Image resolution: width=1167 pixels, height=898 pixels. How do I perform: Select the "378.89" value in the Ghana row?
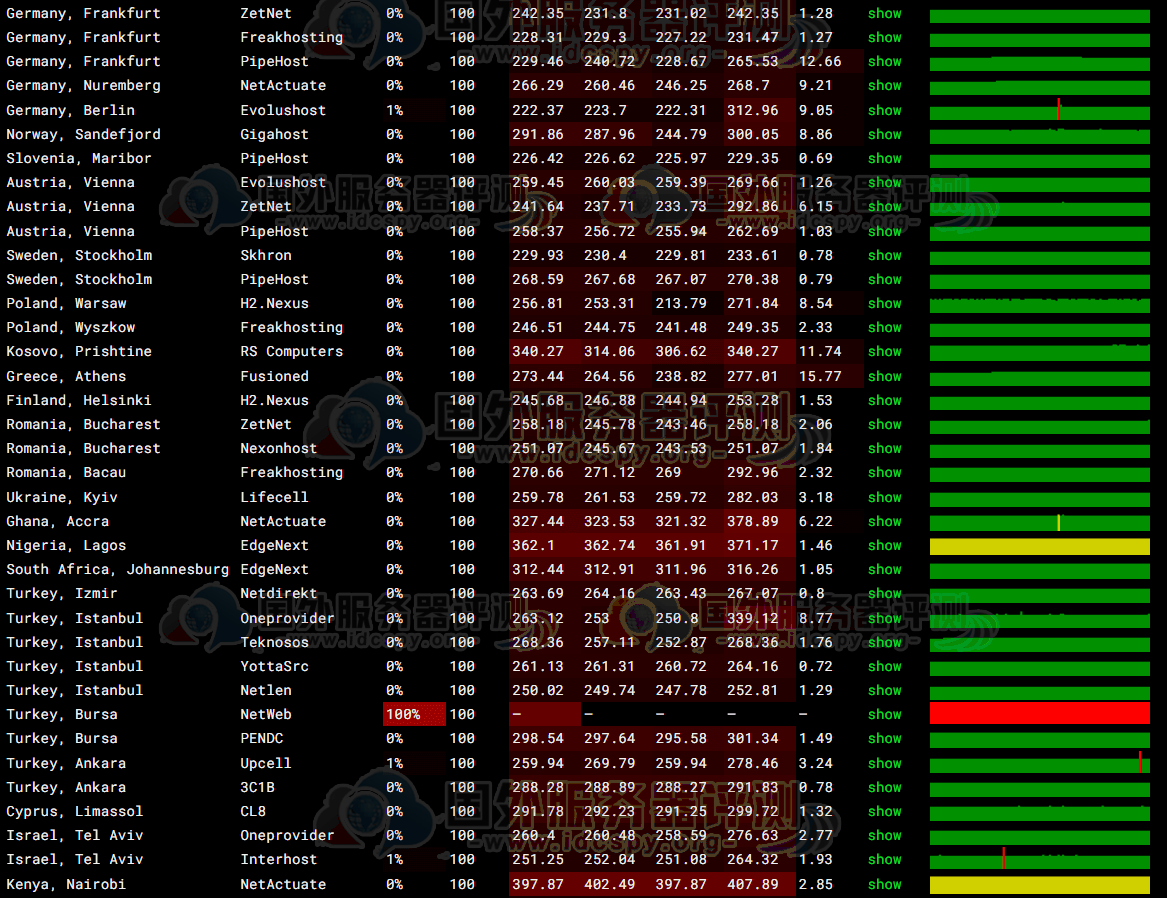click(752, 522)
